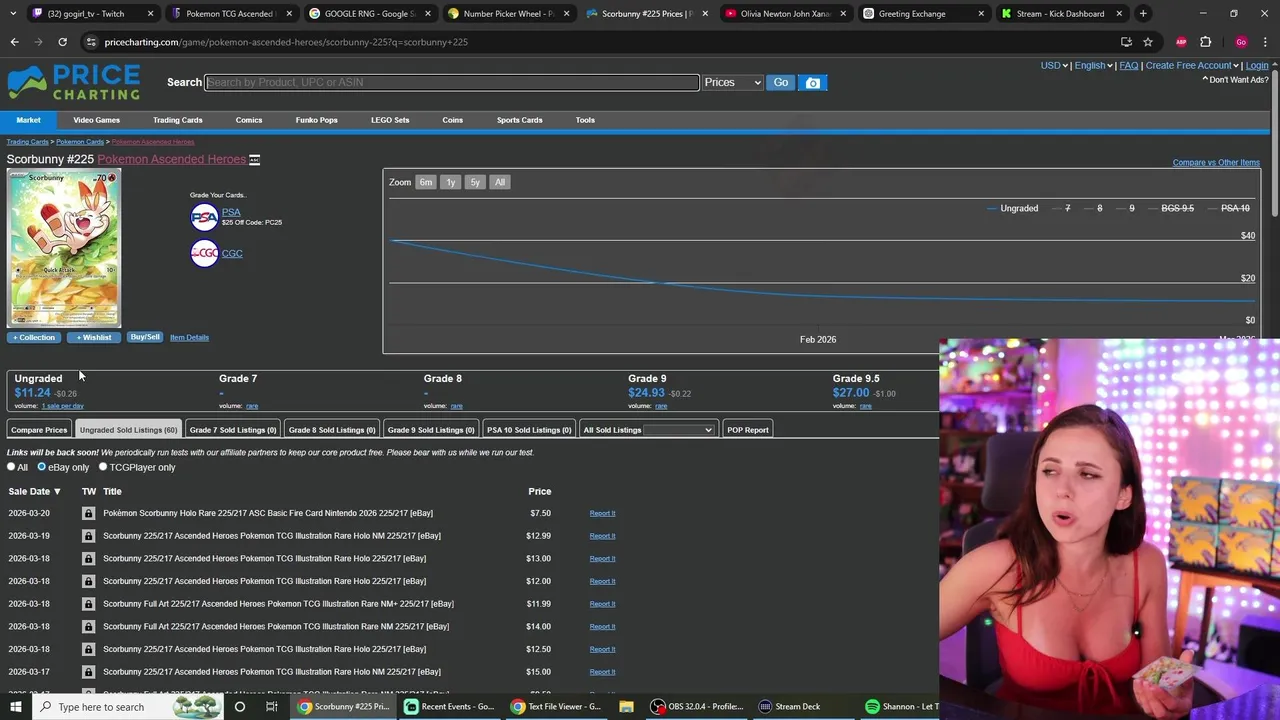Viewport: 1280px width, 720px height.
Task: Select the TCGPlayer only radio button
Action: 103,467
